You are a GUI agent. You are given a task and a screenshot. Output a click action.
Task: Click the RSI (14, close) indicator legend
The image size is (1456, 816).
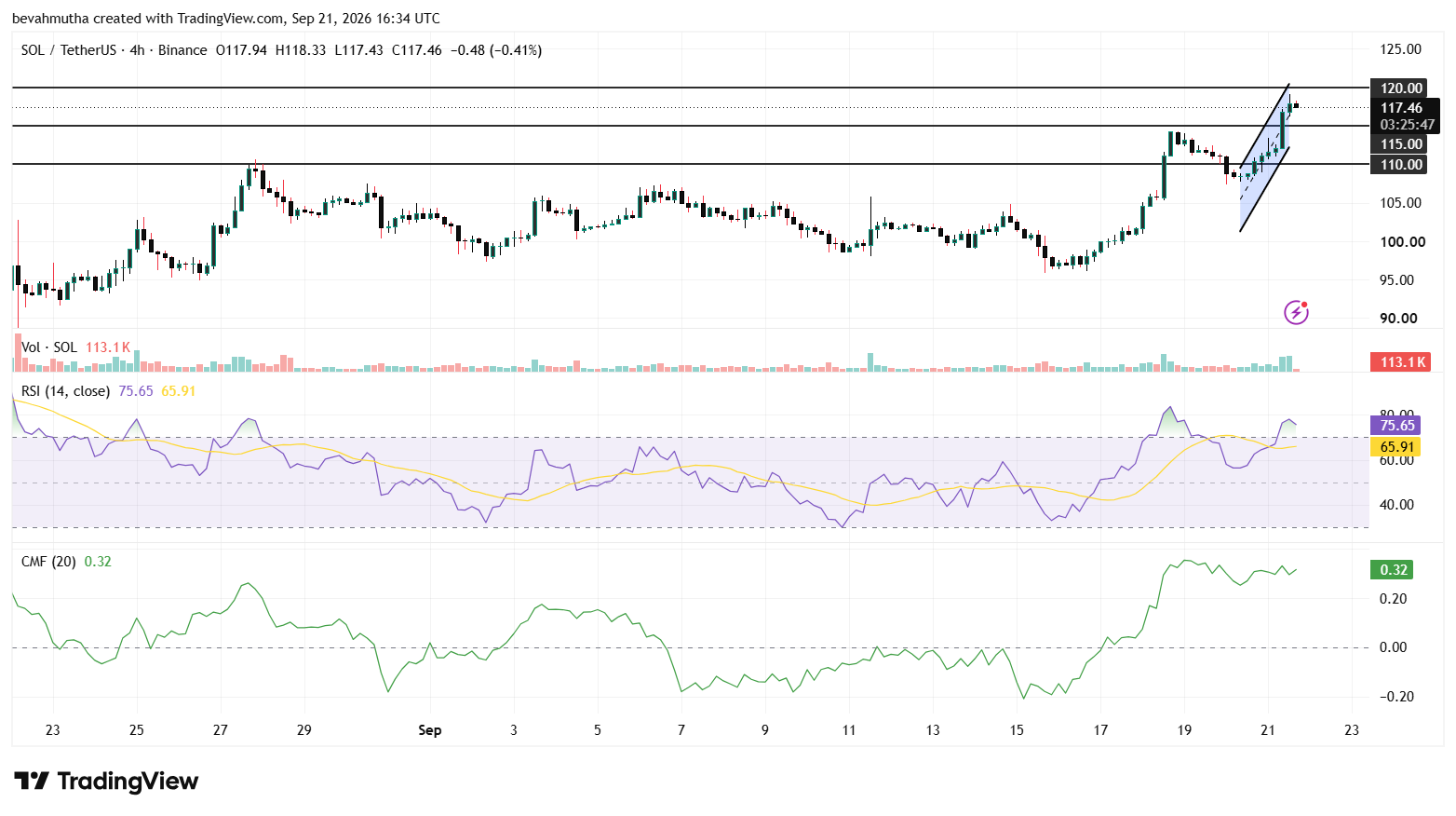(x=65, y=391)
